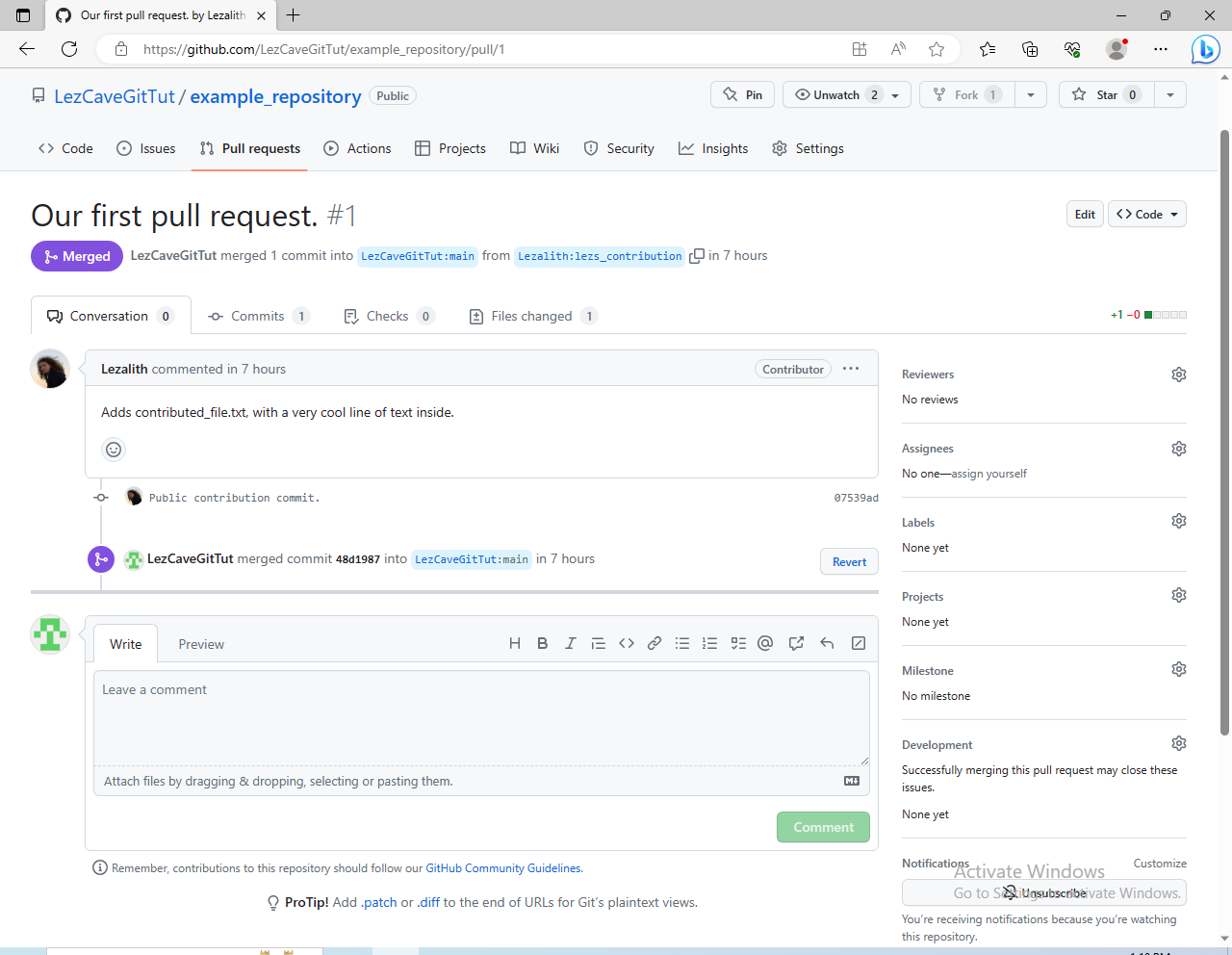This screenshot has height=955, width=1232.
Task: Open the Code repository tab
Action: point(66,148)
